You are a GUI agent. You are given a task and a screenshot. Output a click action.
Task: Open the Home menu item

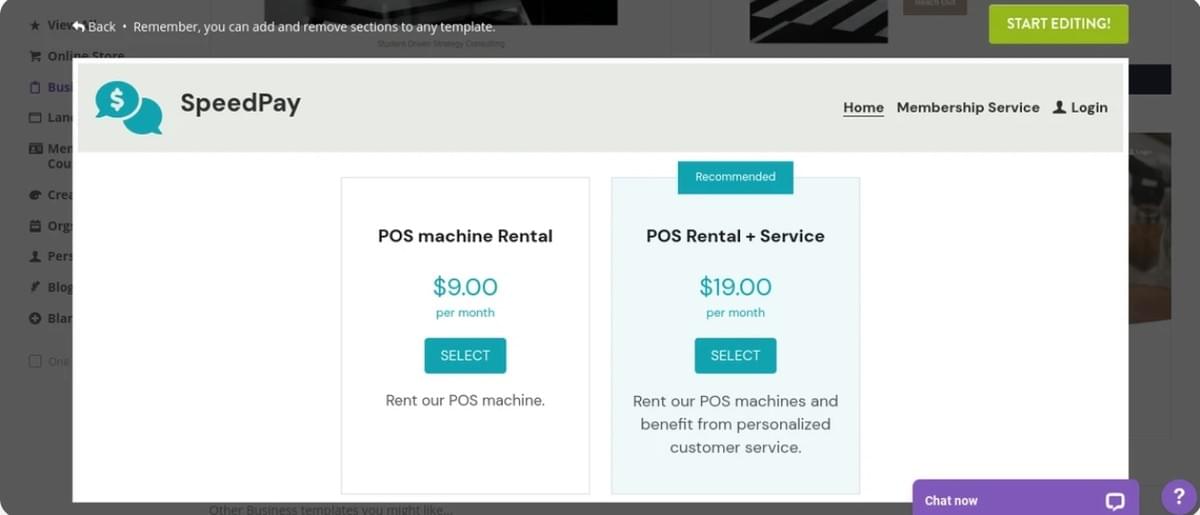point(863,107)
